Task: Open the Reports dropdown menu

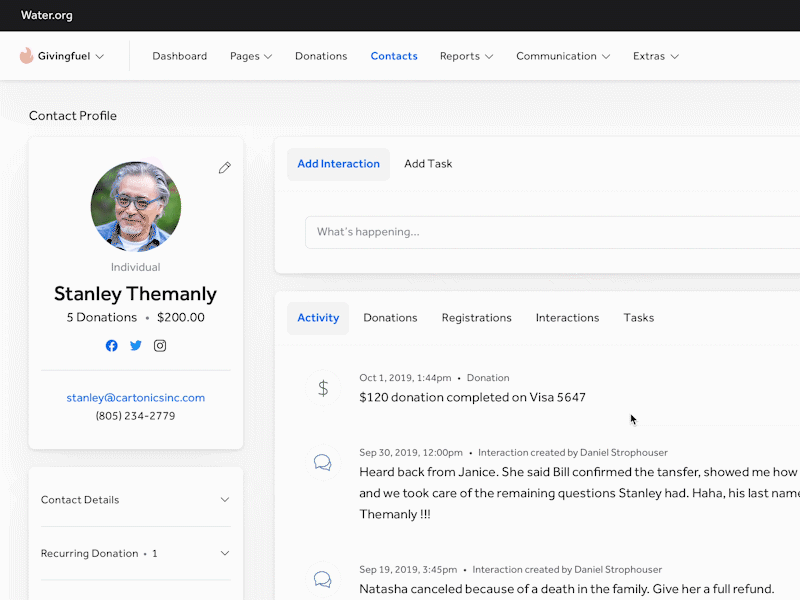Action: 466,56
